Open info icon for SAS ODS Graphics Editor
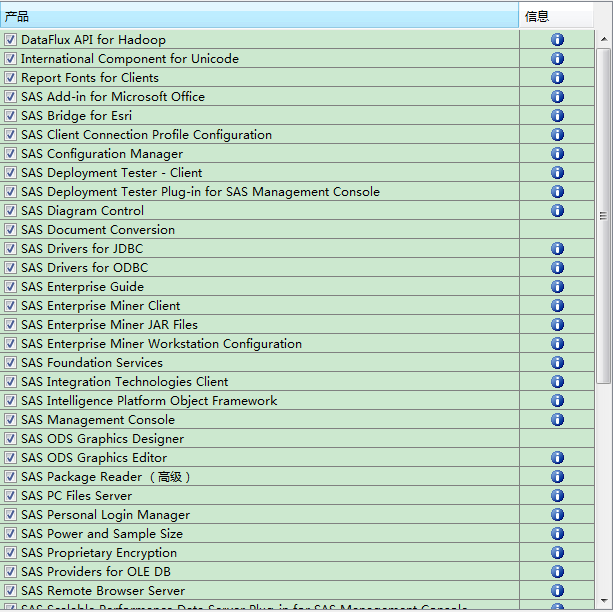This screenshot has width=613, height=612. pos(557,458)
